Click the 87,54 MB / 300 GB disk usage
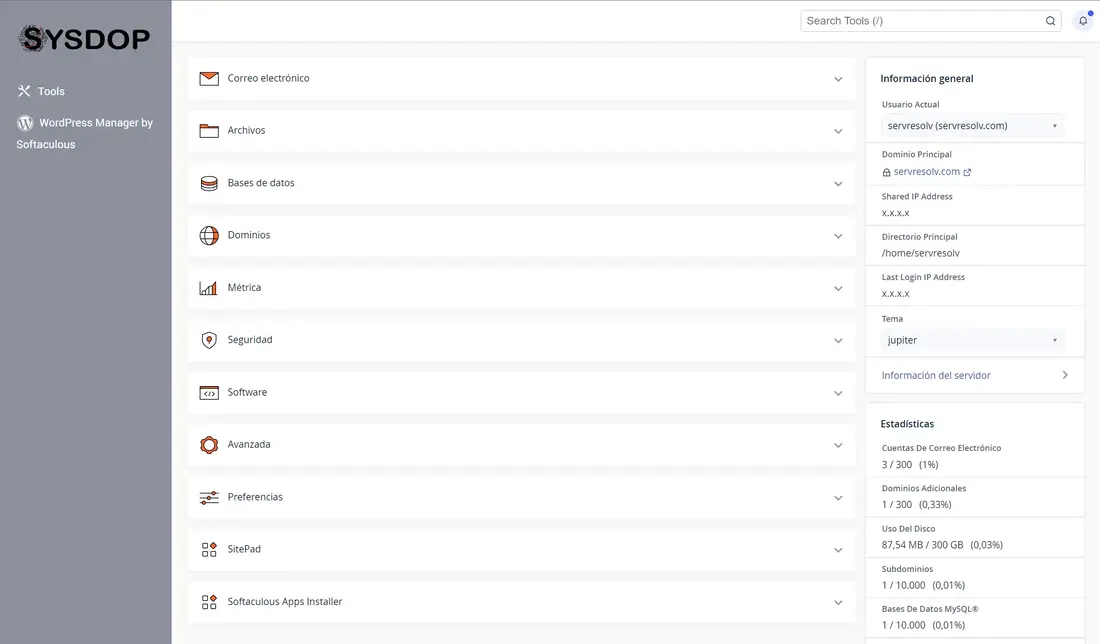The height and width of the screenshot is (644, 1100). tap(942, 545)
